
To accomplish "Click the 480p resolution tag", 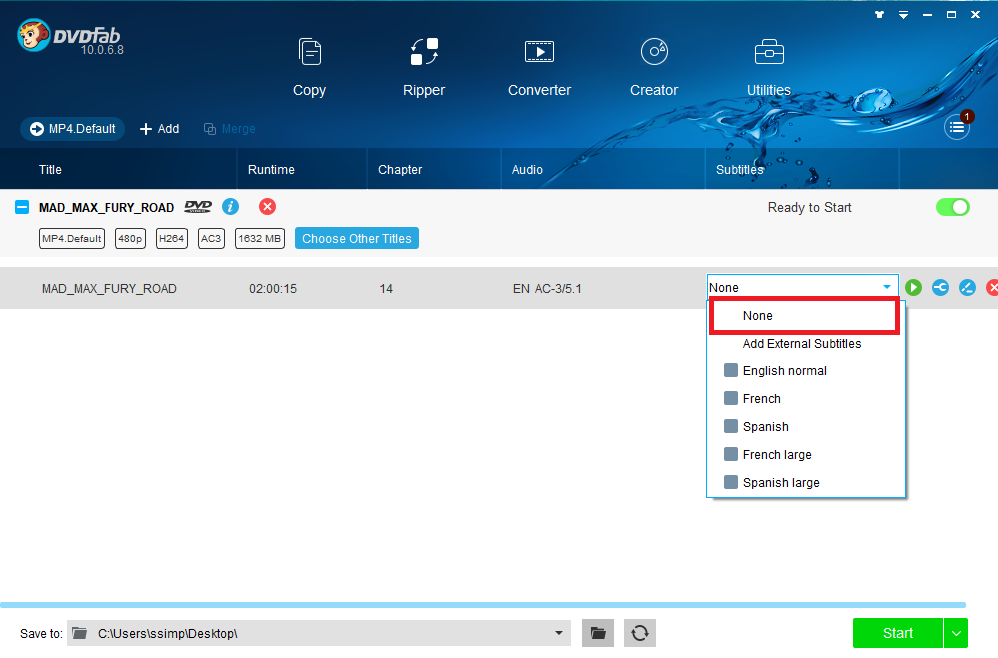I will [130, 239].
